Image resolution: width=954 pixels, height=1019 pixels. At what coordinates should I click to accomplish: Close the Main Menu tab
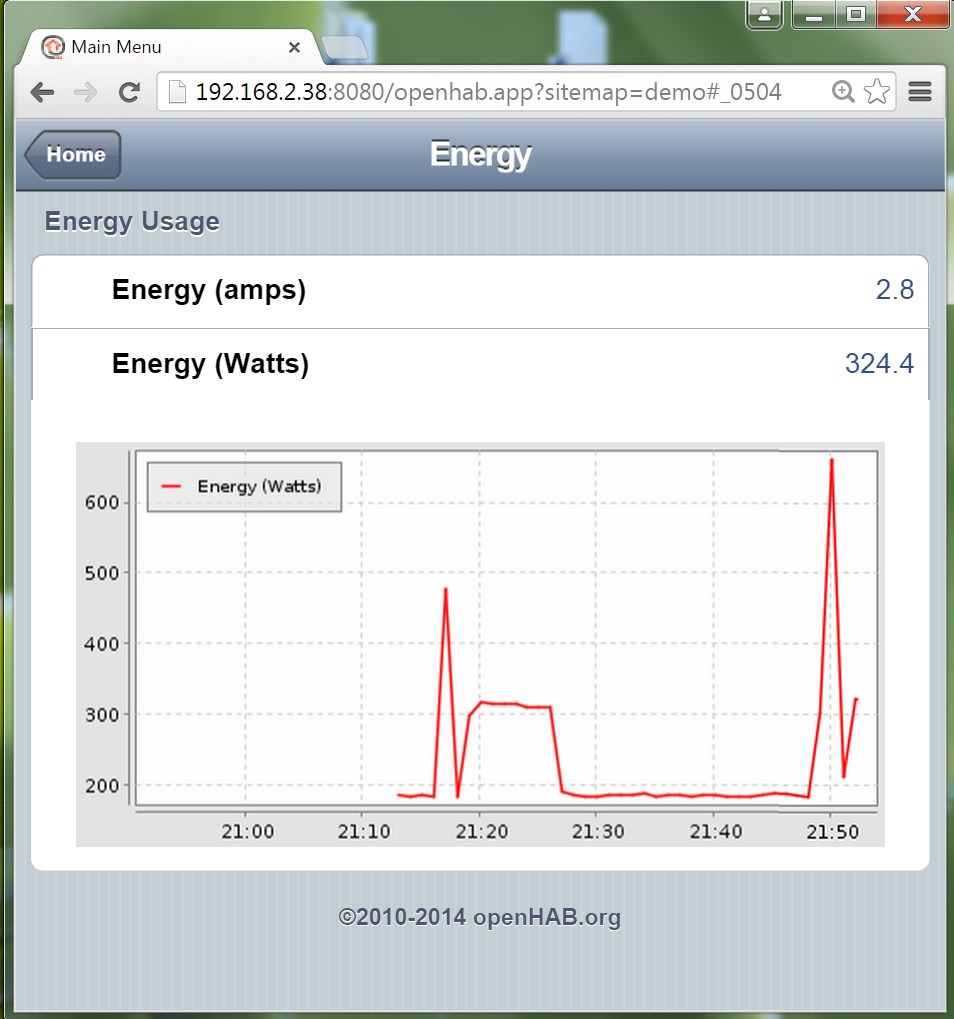[294, 47]
